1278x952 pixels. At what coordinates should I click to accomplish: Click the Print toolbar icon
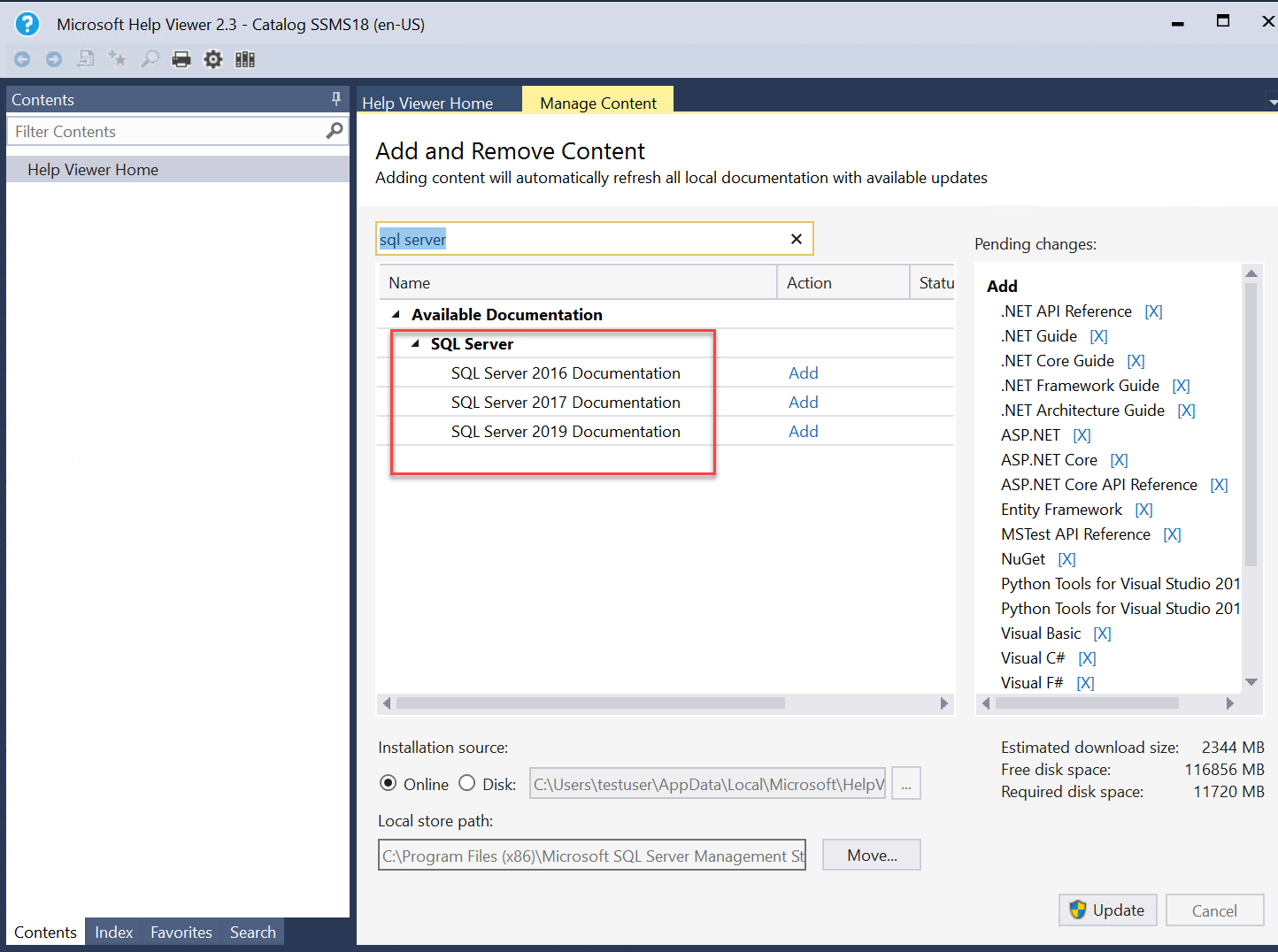coord(181,58)
